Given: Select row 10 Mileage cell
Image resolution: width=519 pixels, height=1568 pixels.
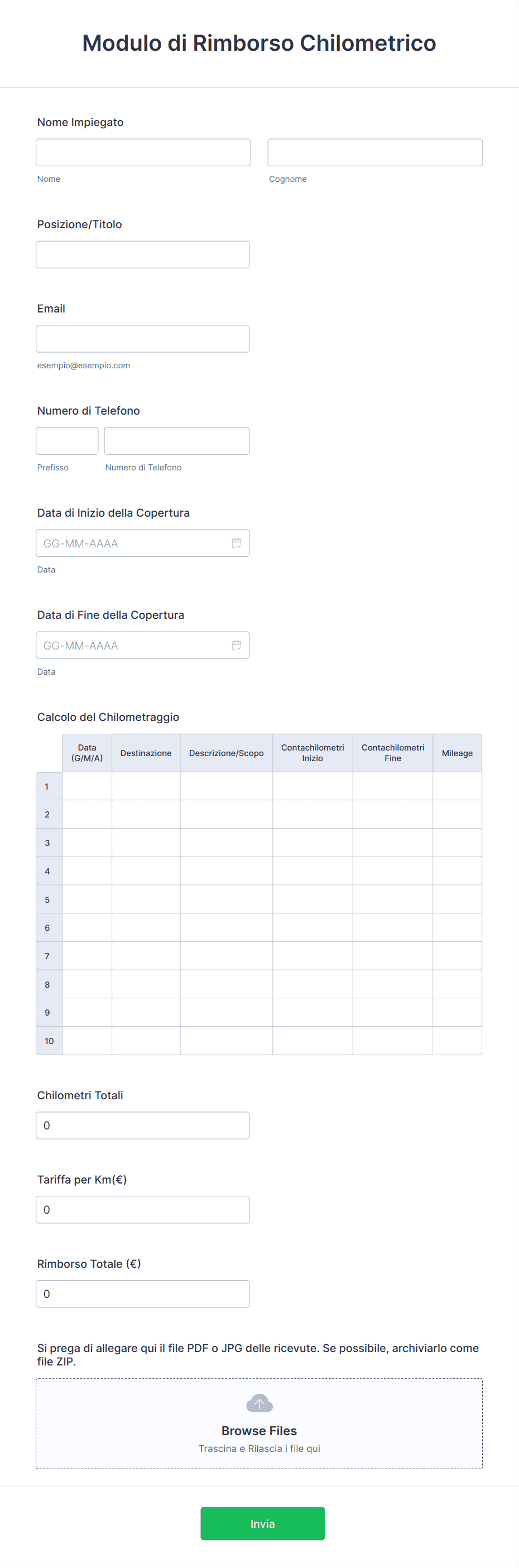Looking at the screenshot, I should point(457,1041).
